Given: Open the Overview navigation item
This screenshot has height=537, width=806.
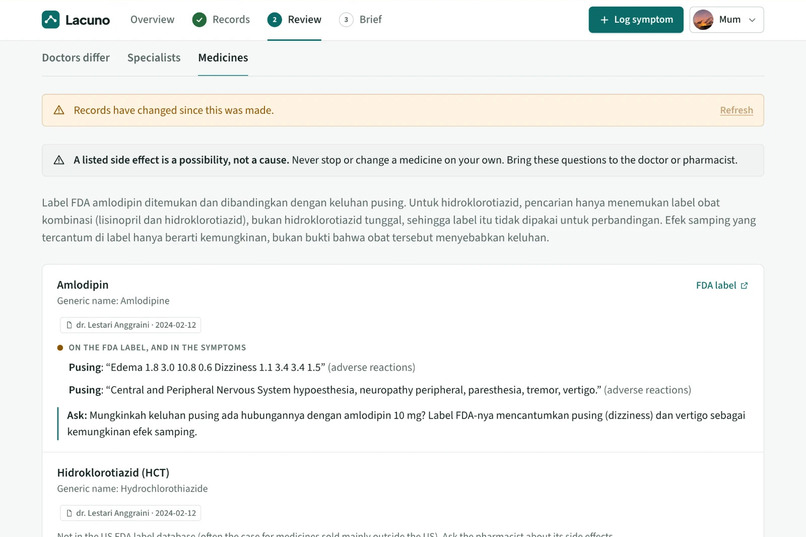Looking at the screenshot, I should 152,20.
